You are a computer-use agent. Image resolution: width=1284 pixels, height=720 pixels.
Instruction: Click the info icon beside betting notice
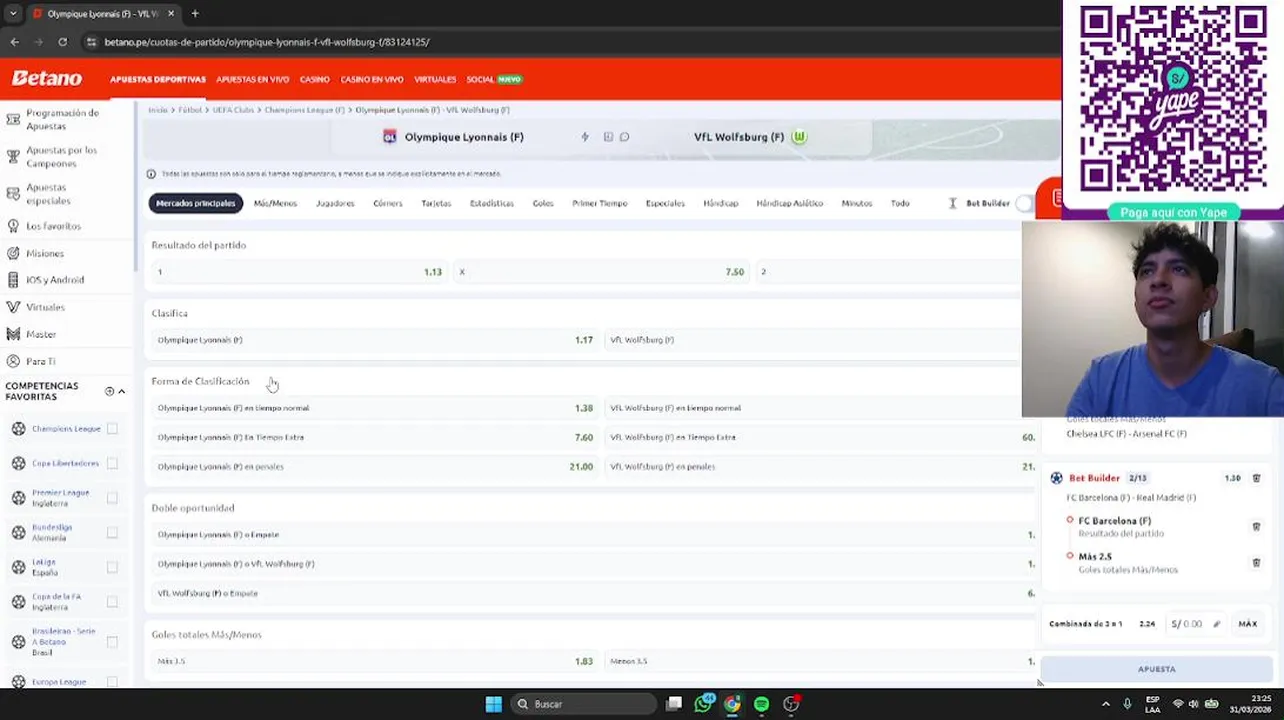[x=151, y=174]
